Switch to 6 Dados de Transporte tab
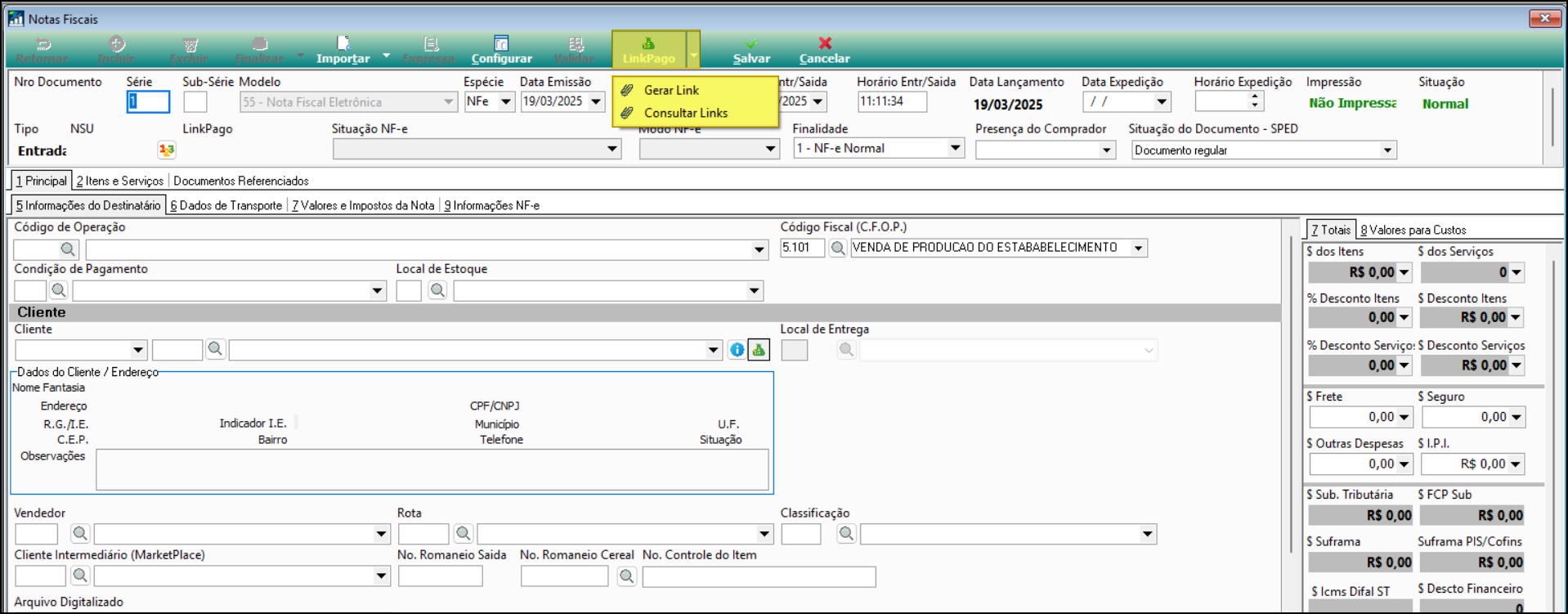The height and width of the screenshot is (614, 1568). tap(226, 205)
